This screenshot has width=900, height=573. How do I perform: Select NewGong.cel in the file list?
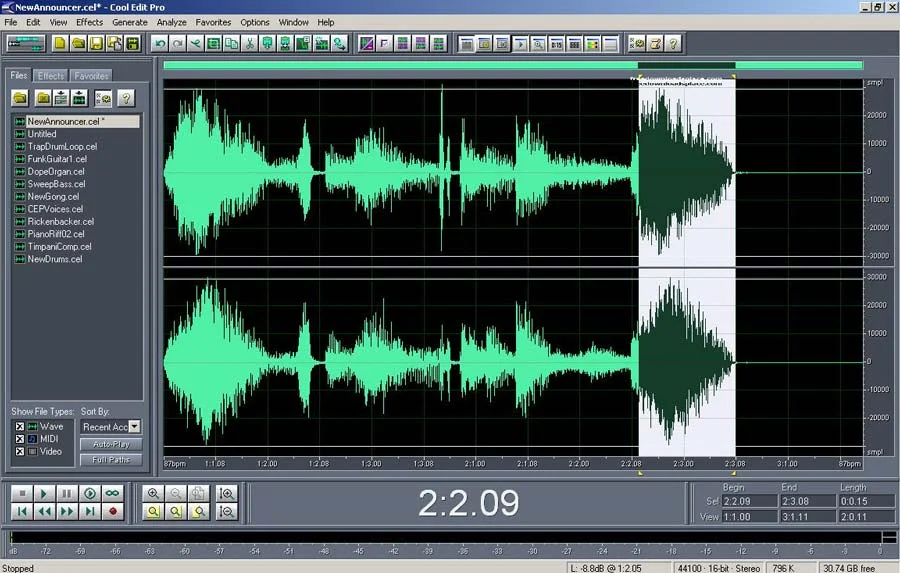(53, 196)
